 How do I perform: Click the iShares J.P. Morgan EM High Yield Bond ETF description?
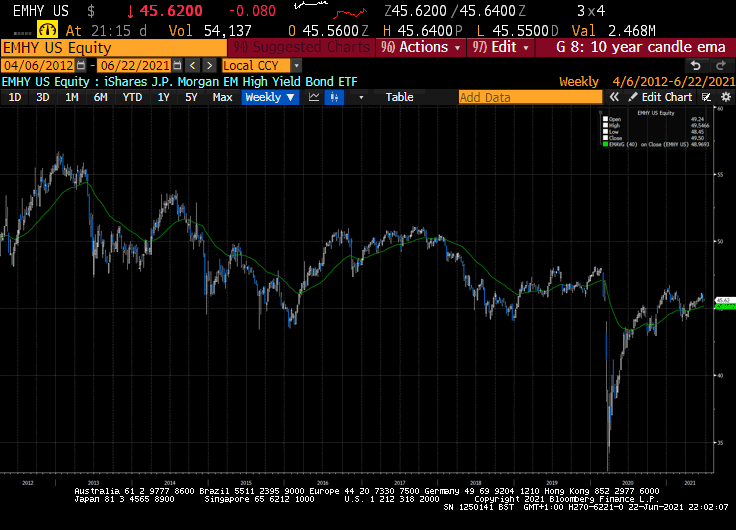point(230,82)
